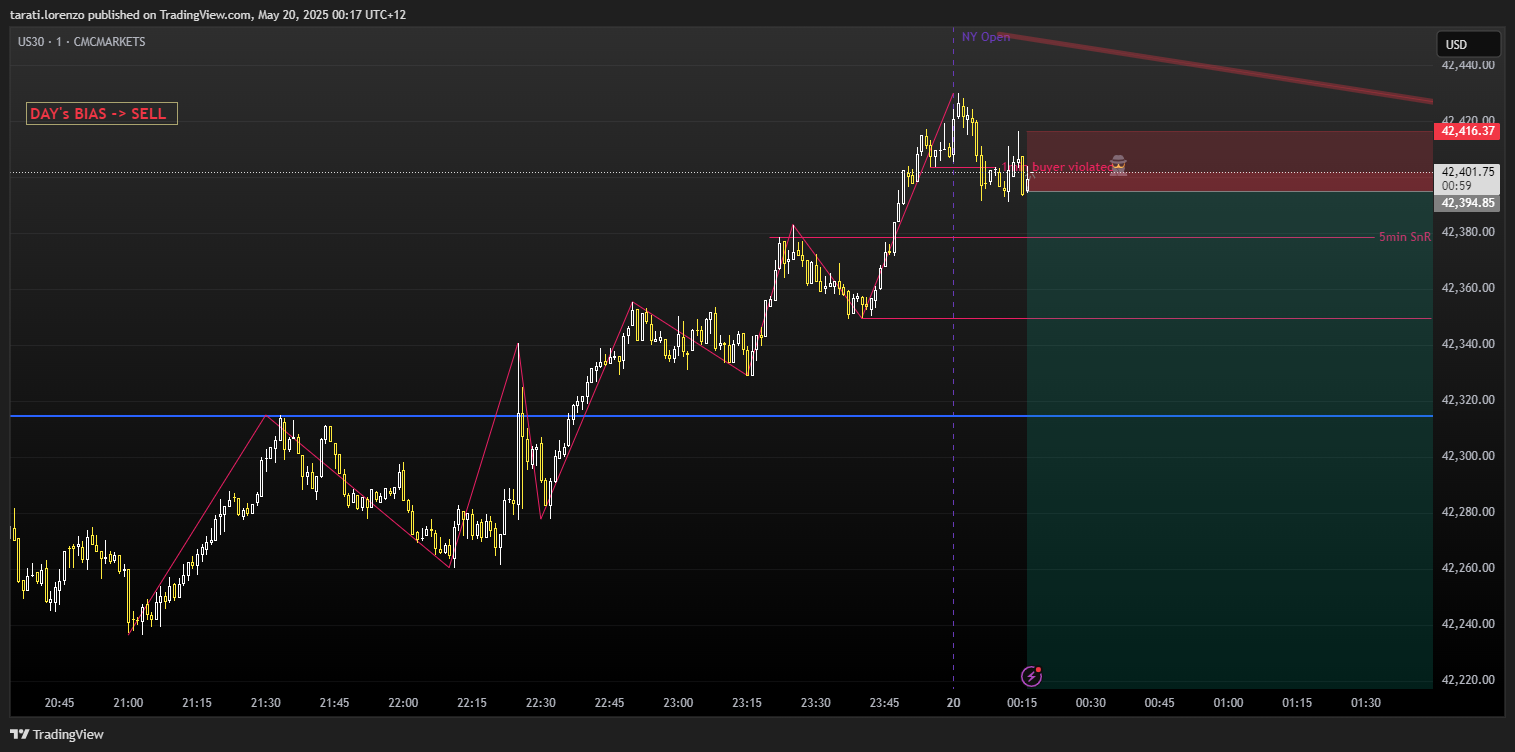The width and height of the screenshot is (1515, 752).
Task: Open the USD currency selector
Action: click(x=1468, y=44)
